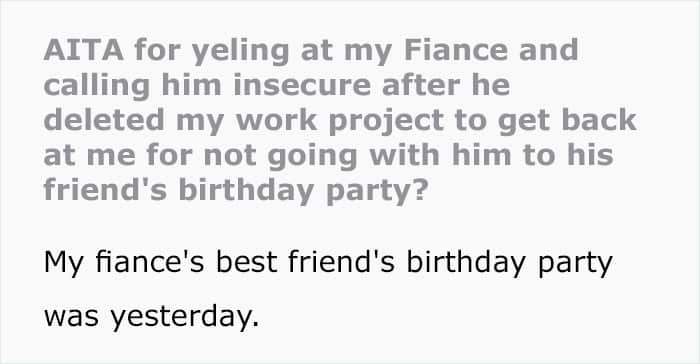This screenshot has height=364, width=700.
Task: Click the misspelled word "yeling" in title
Action: tap(241, 52)
